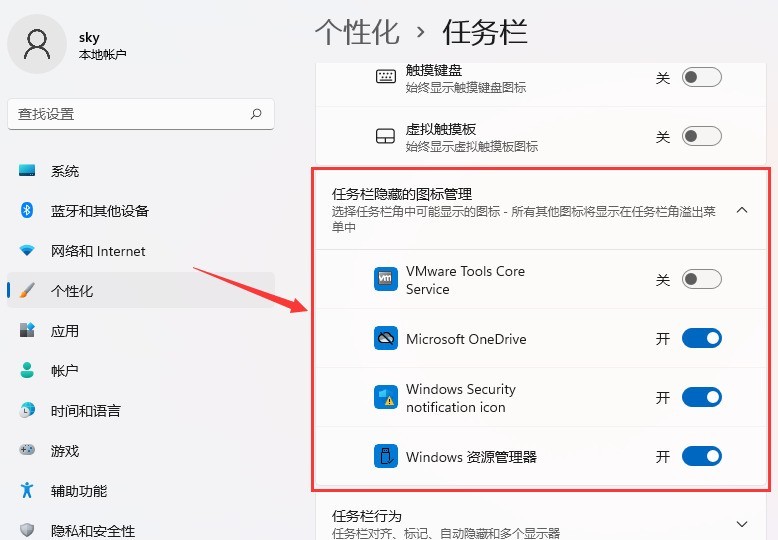The image size is (778, 540).
Task: Click the sky account name
Action: pyautogui.click(x=89, y=38)
